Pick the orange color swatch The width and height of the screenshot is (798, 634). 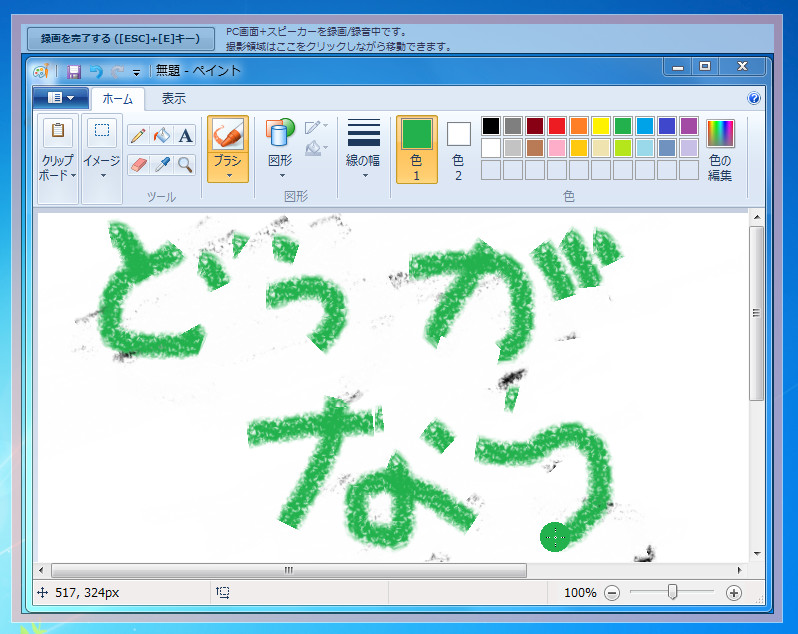point(579,126)
